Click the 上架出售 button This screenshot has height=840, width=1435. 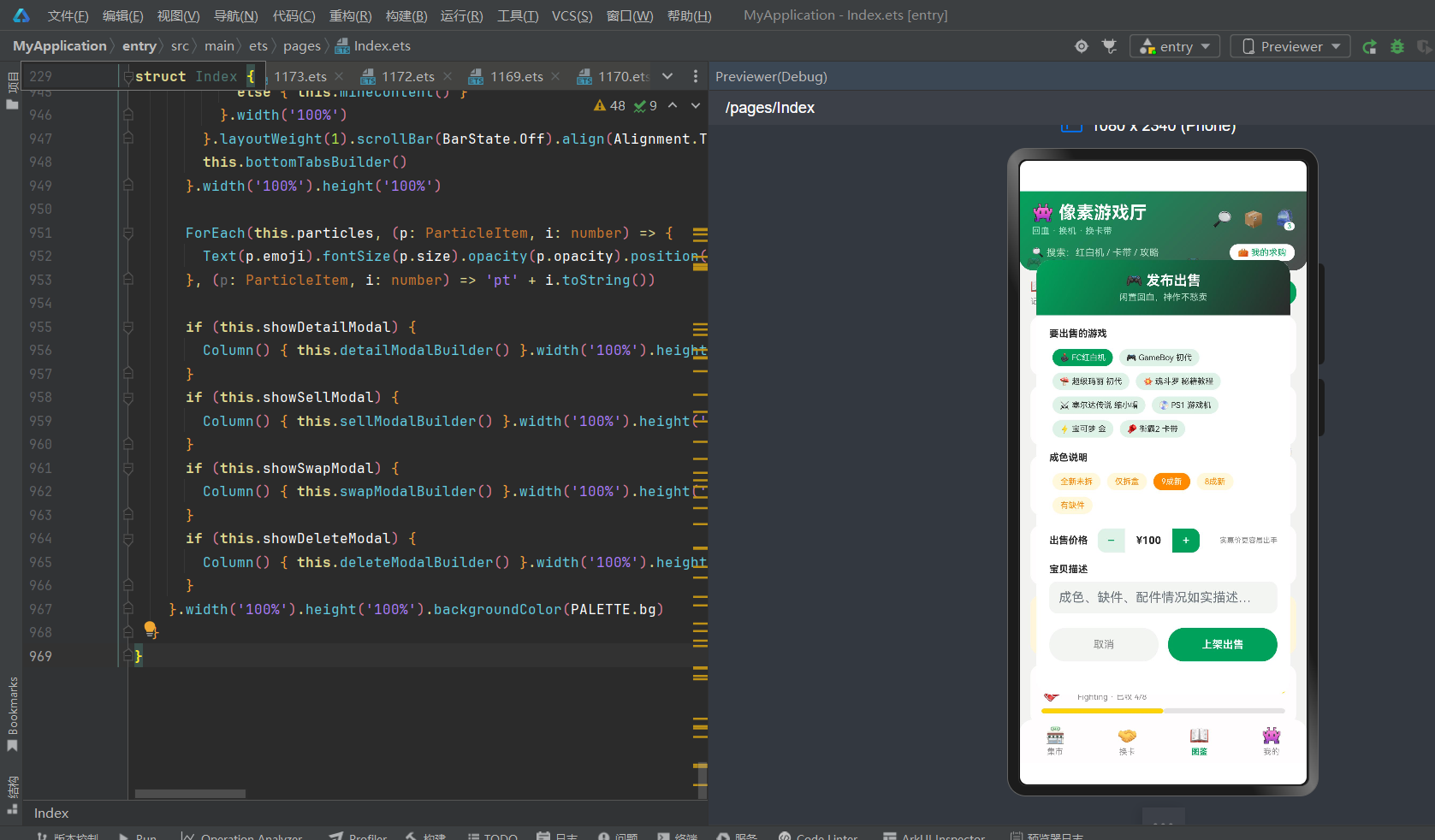coord(1222,644)
